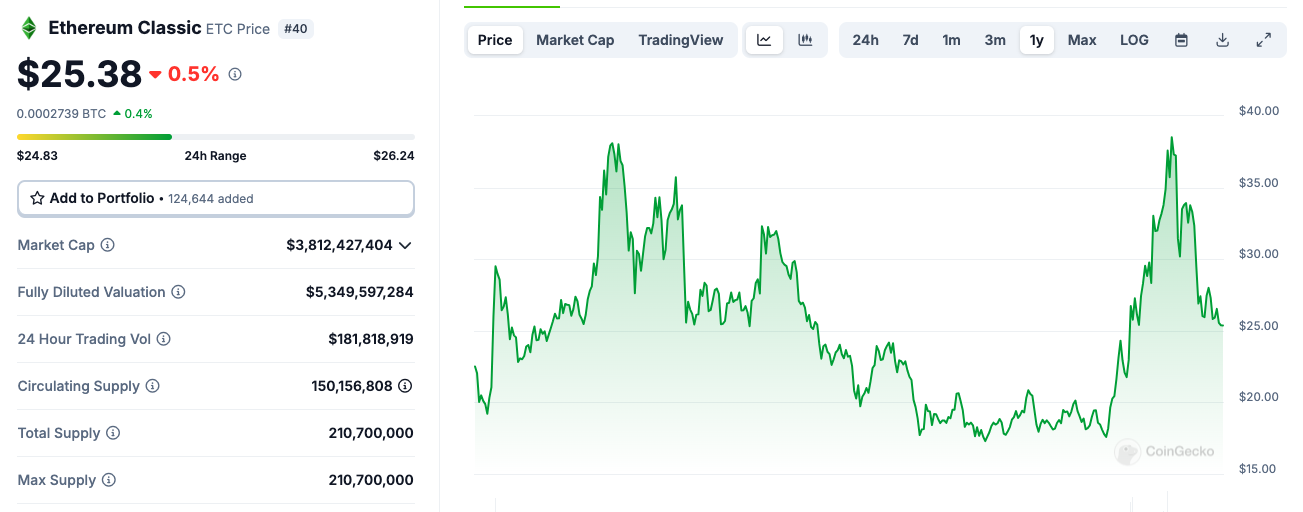Click the Circulating Supply info icon on the right
The height and width of the screenshot is (512, 1303).
click(405, 386)
